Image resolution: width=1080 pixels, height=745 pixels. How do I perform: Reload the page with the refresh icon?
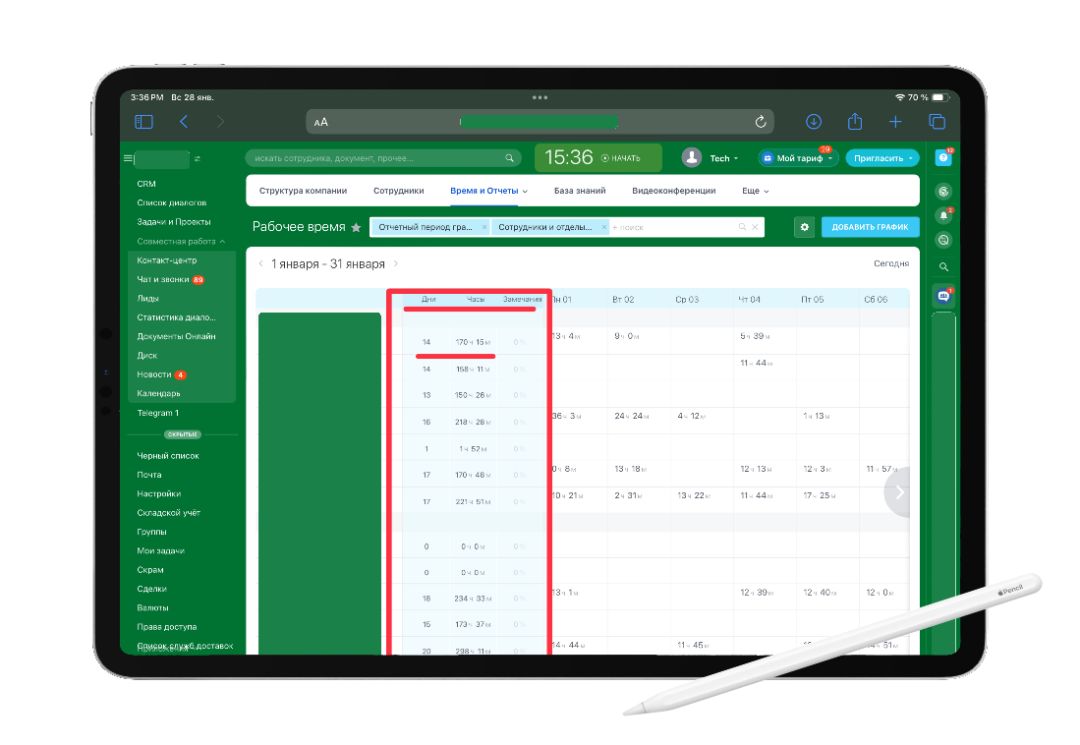coord(760,122)
